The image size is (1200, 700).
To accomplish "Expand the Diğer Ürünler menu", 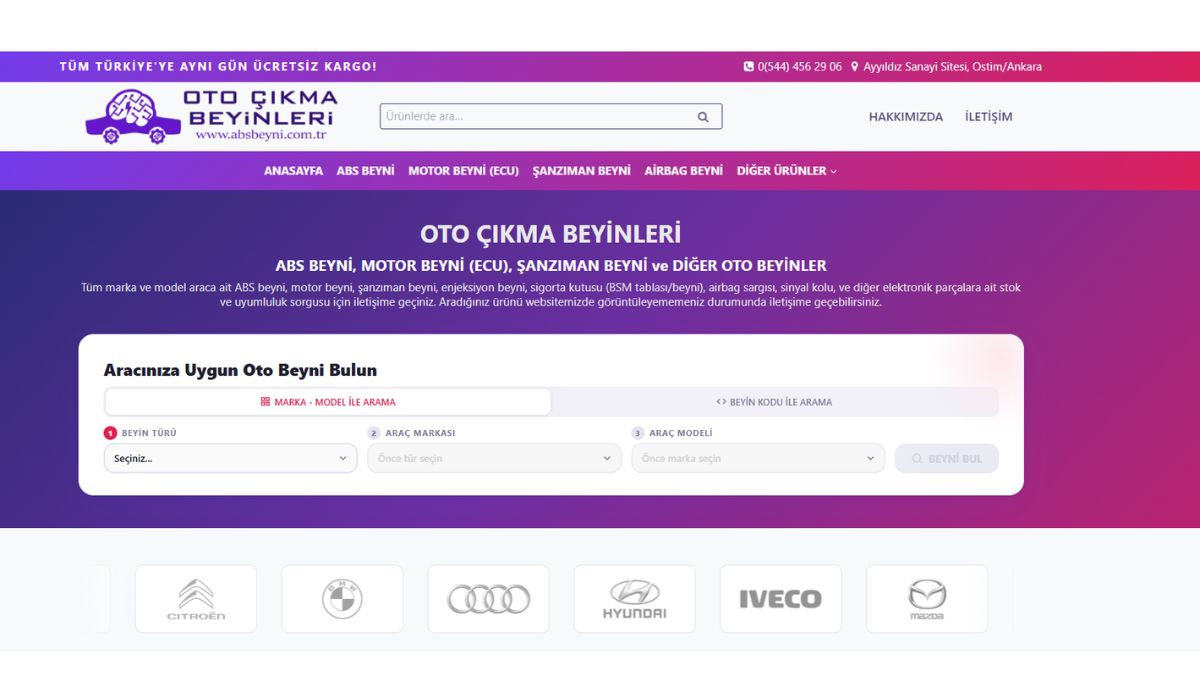I will [786, 171].
